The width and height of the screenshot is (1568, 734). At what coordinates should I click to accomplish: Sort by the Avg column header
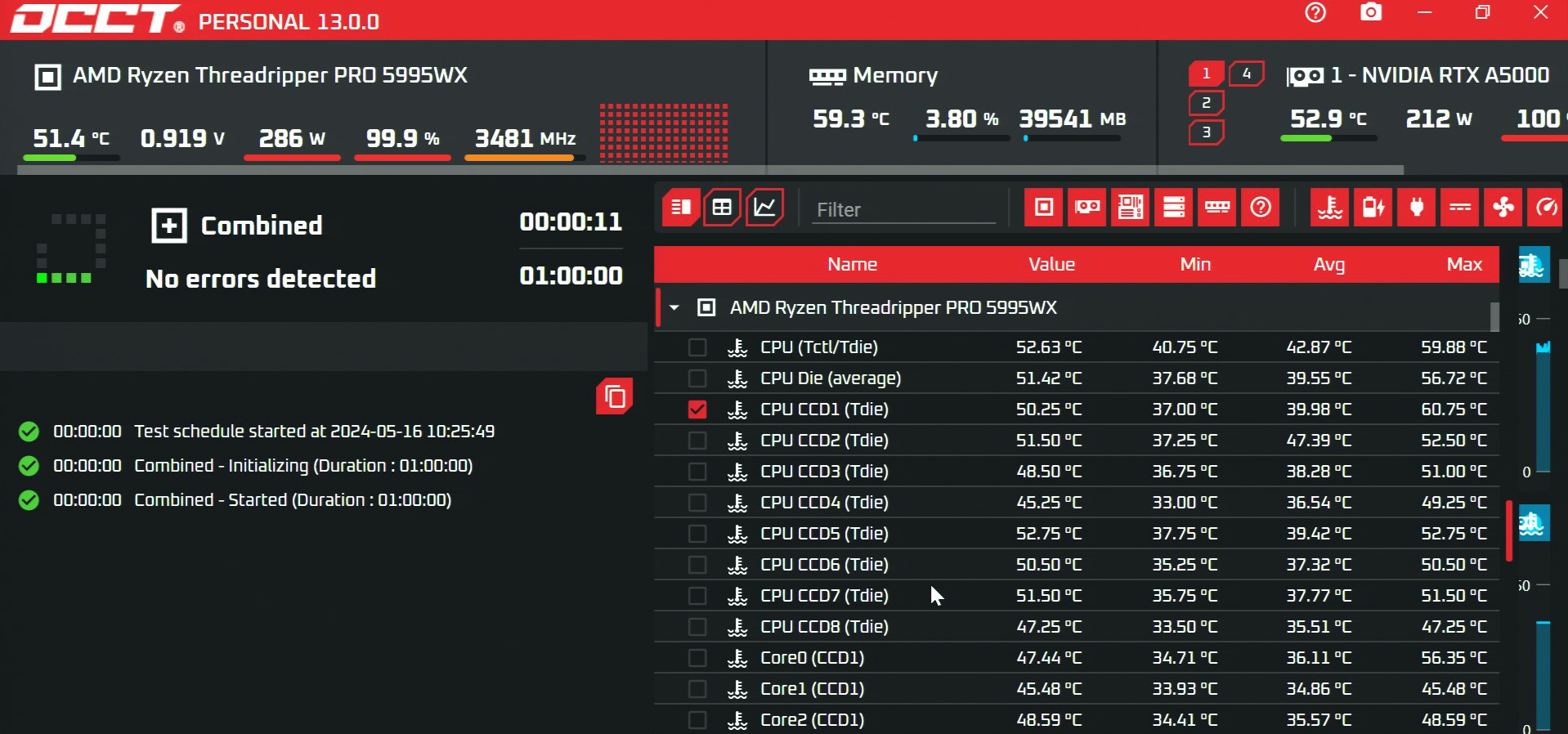click(1329, 264)
